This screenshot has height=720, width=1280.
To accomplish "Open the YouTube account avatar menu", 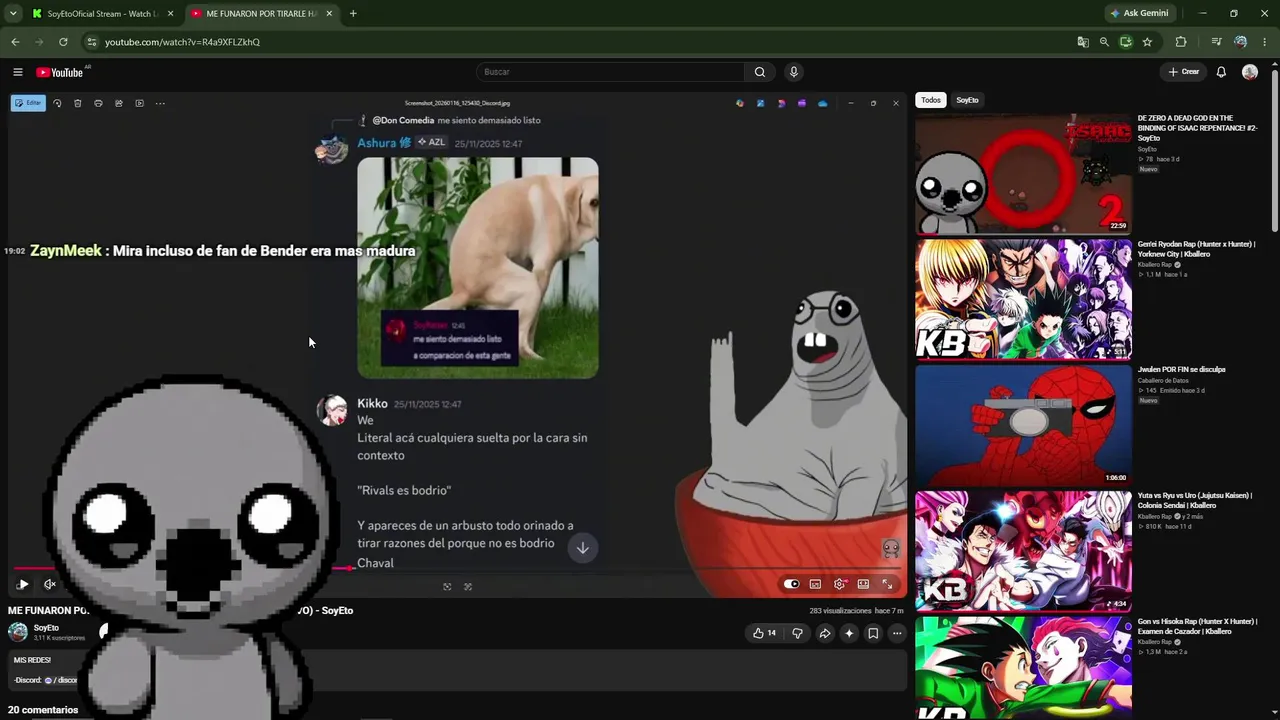I will (x=1250, y=72).
